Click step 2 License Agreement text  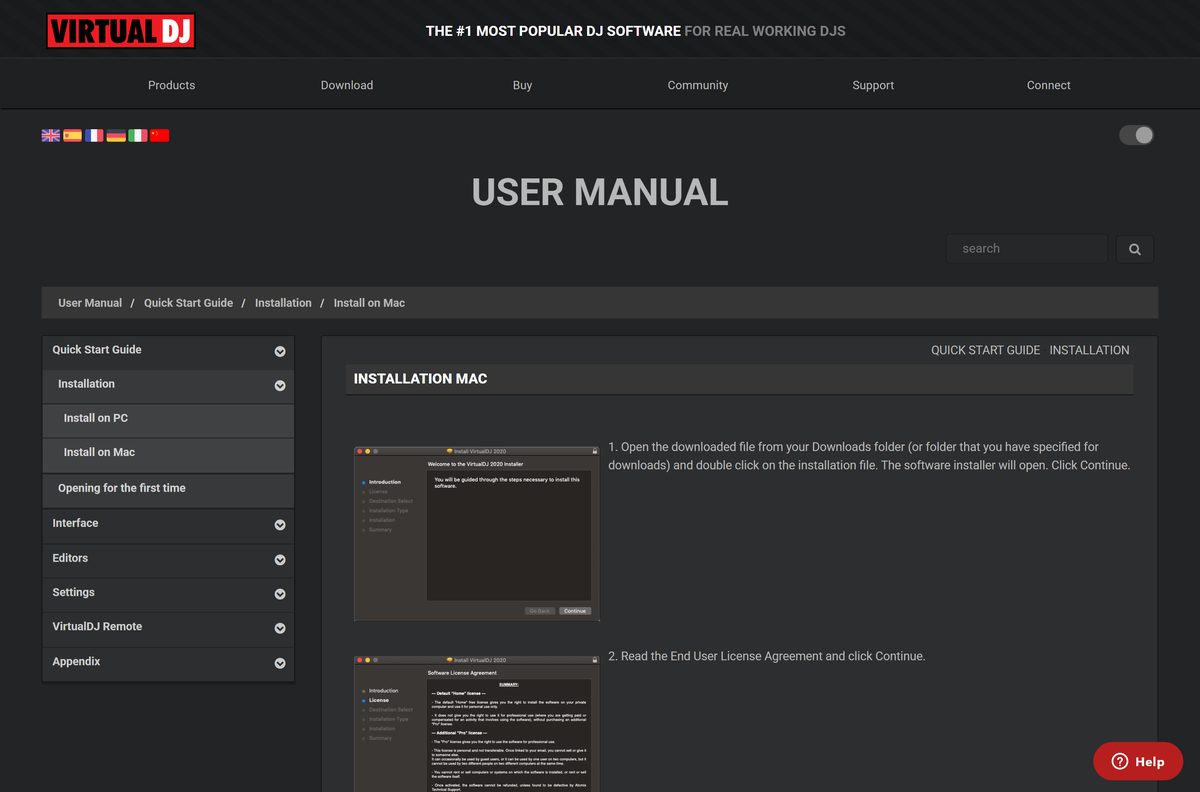click(x=767, y=656)
